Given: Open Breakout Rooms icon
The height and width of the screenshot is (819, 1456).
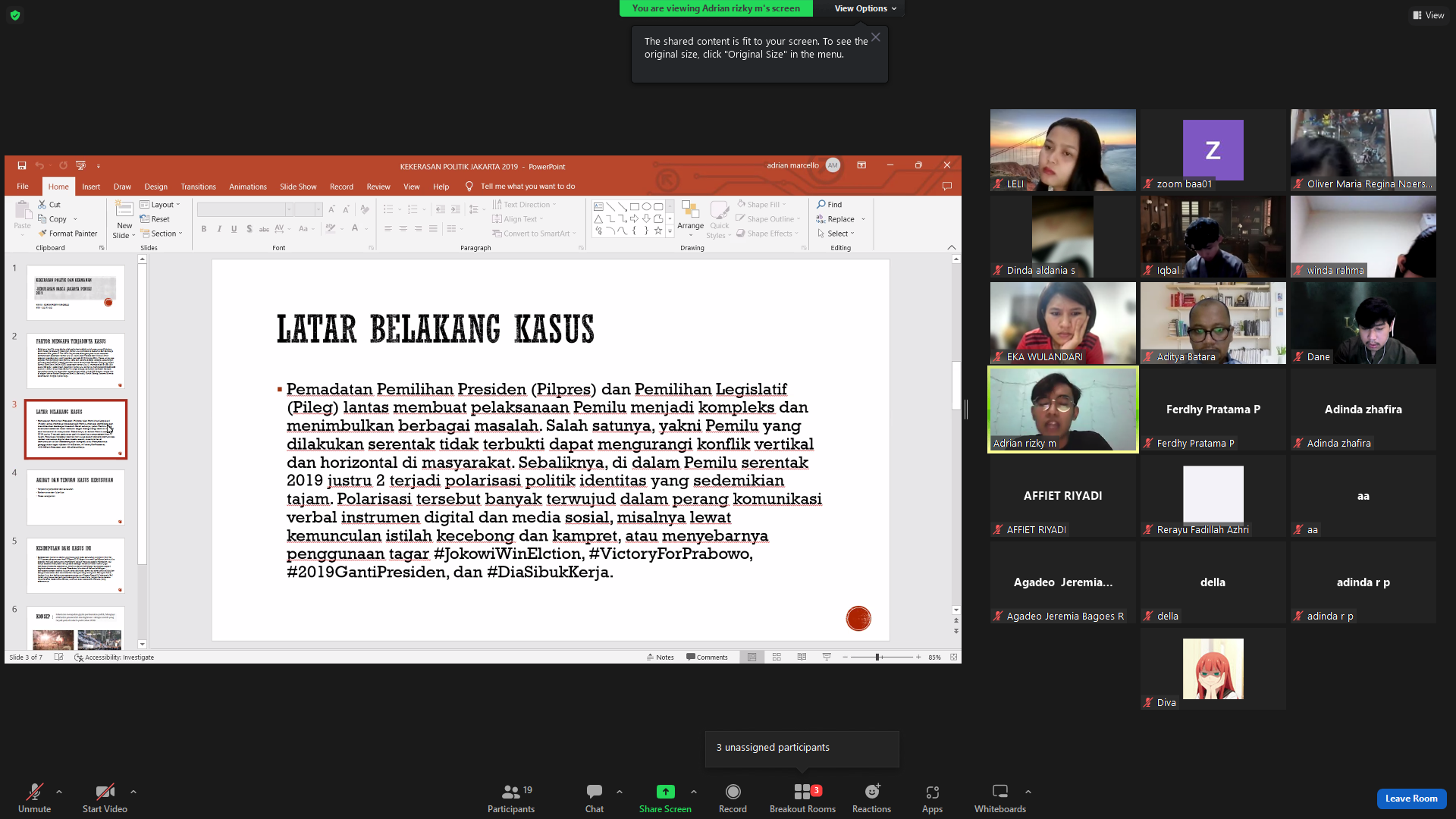Looking at the screenshot, I should (x=802, y=792).
